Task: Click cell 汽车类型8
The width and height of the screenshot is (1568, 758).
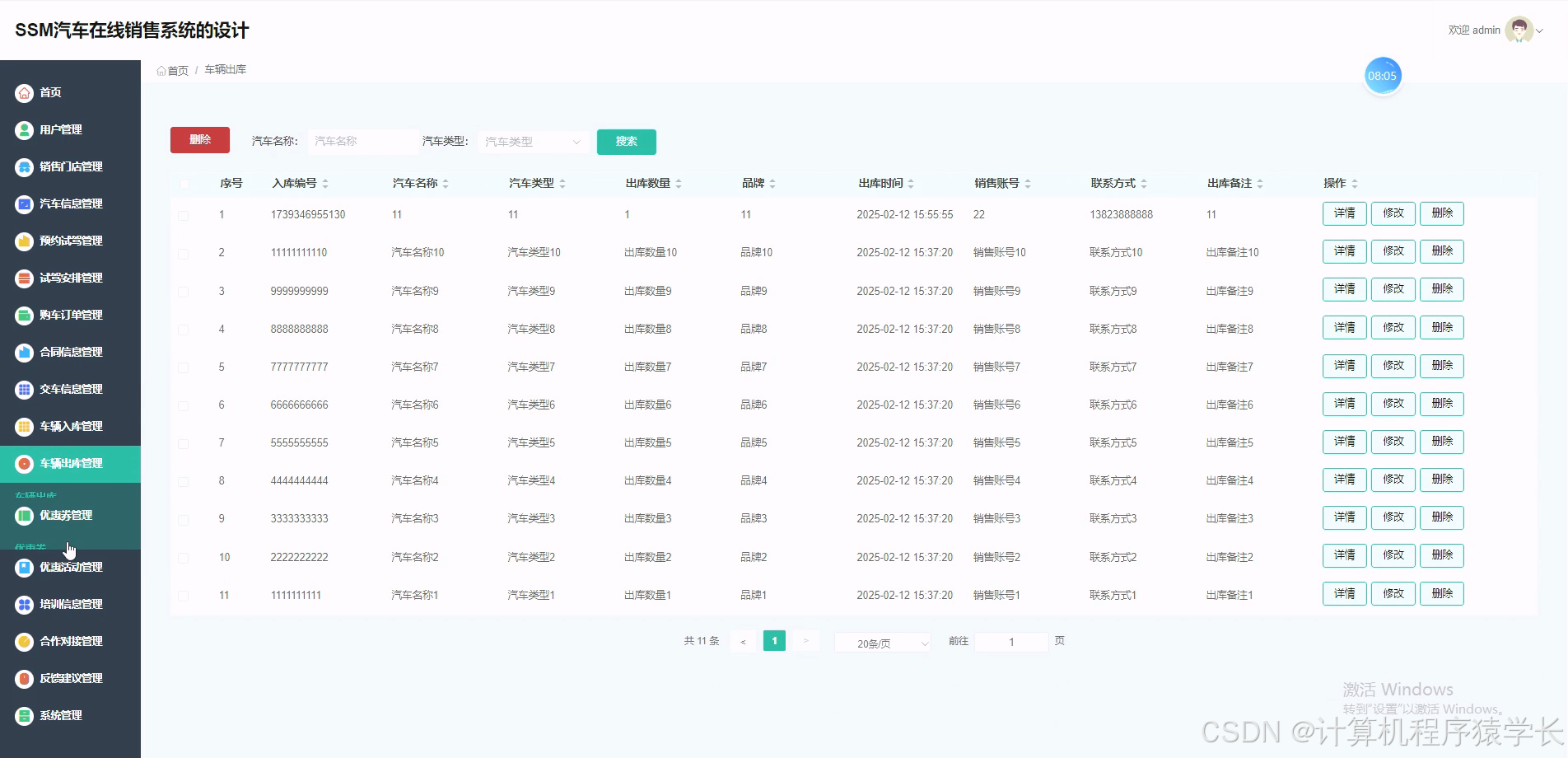Action: [x=531, y=330]
